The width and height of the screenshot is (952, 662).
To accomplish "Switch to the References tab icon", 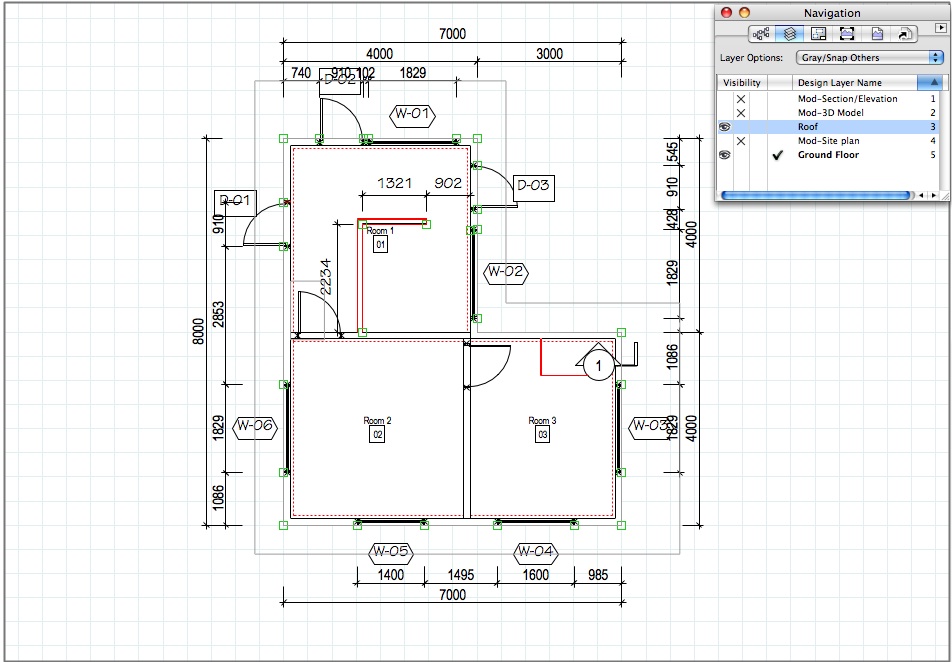I will point(905,34).
